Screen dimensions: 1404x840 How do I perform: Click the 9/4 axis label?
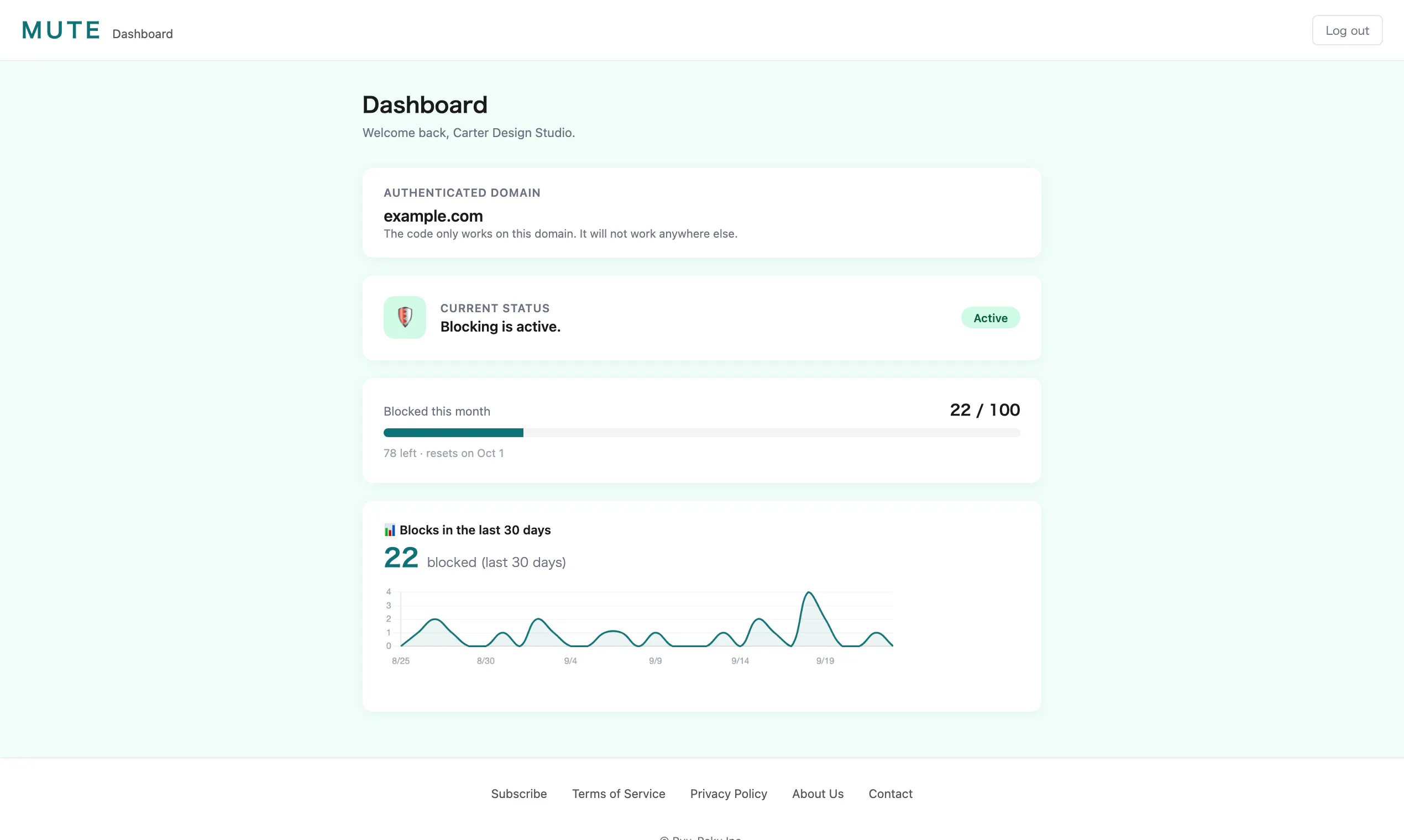pyautogui.click(x=570, y=660)
